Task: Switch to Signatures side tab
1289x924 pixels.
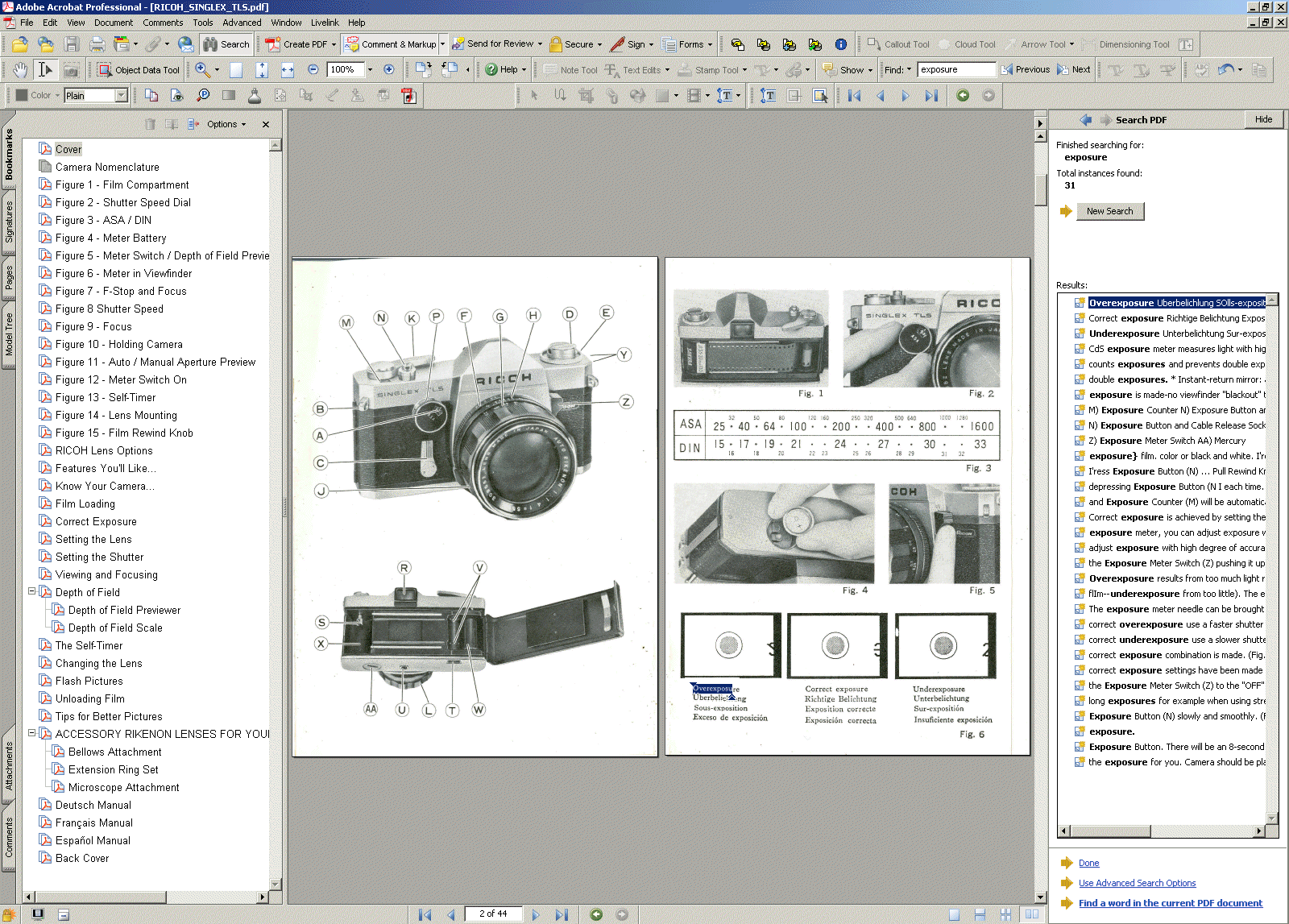Action: click(9, 222)
